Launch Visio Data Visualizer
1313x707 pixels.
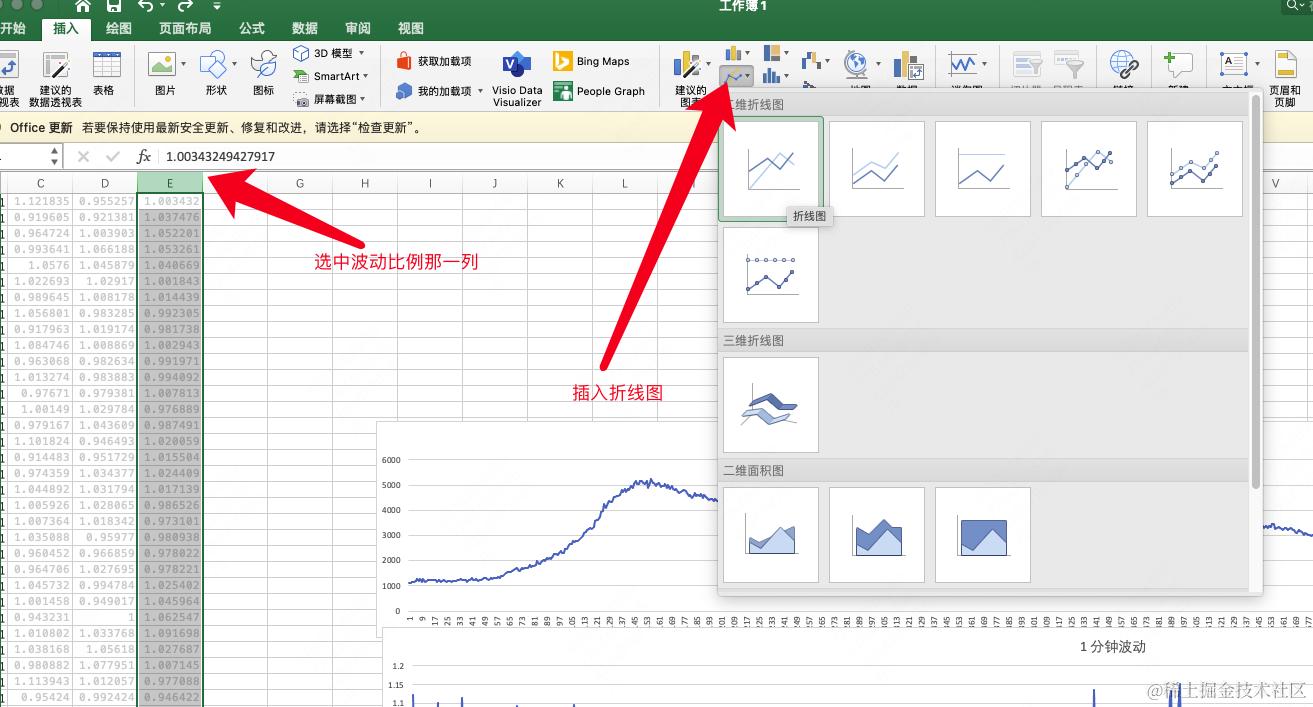517,79
